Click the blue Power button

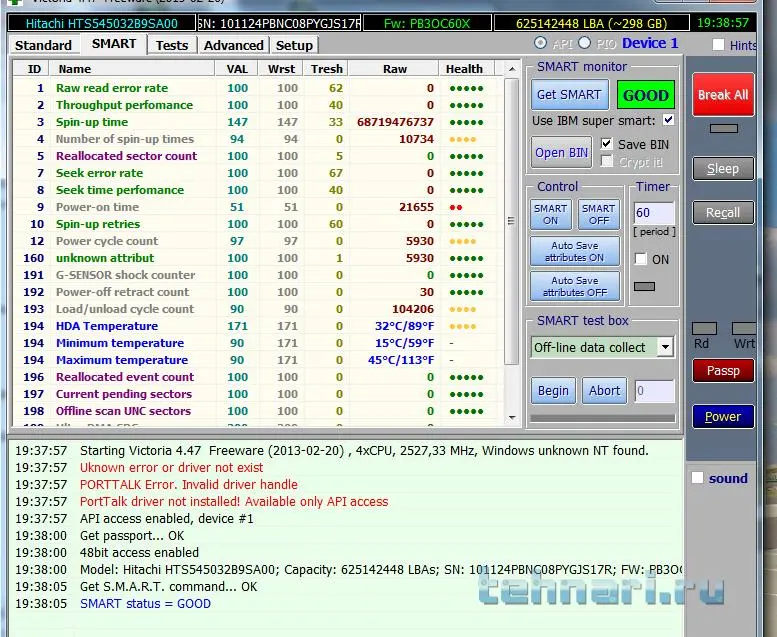coord(723,416)
